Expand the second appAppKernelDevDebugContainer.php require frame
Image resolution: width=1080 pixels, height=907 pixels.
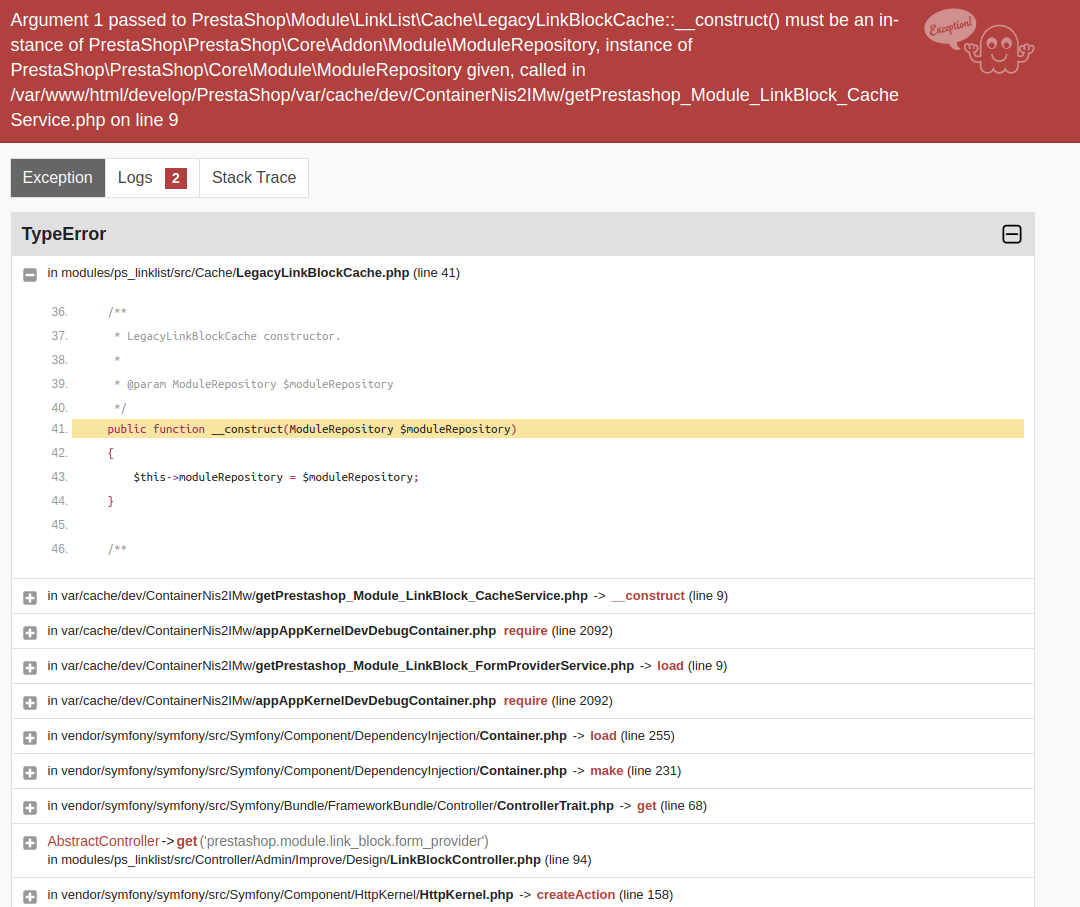(x=29, y=701)
